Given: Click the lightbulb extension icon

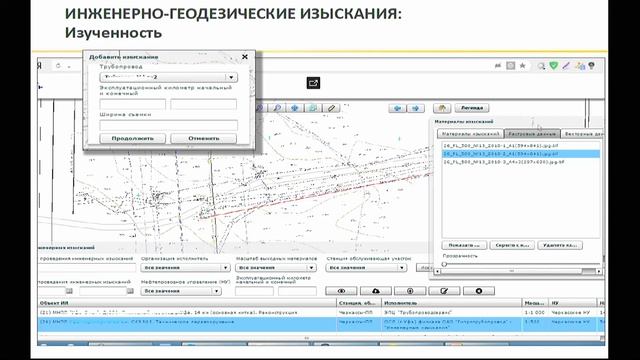Looking at the screenshot, I should pos(591,65).
